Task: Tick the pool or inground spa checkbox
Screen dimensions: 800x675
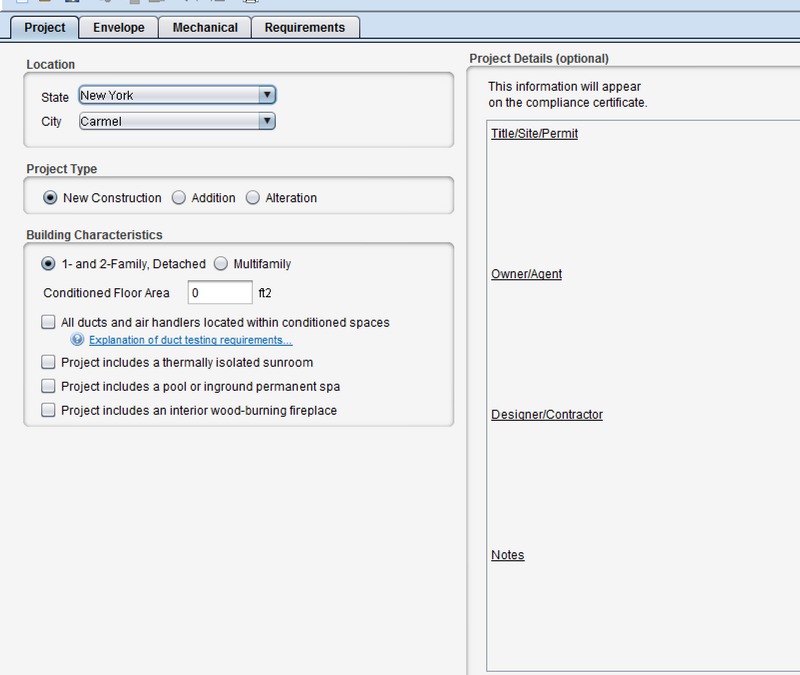Action: click(x=48, y=386)
